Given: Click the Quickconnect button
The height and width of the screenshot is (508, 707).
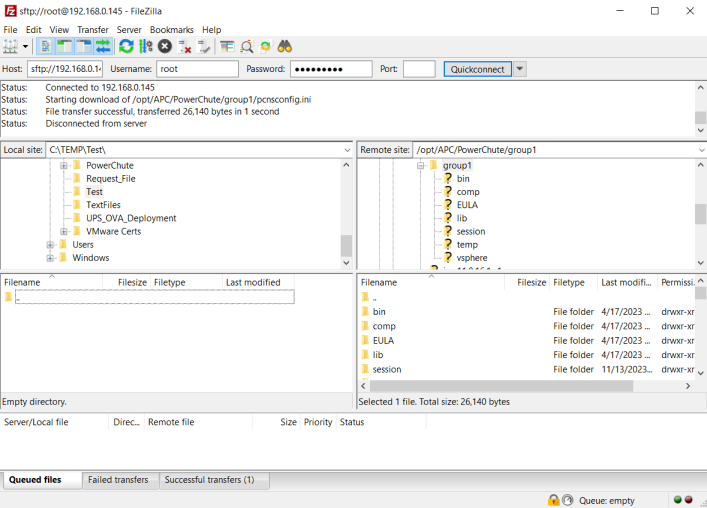Looking at the screenshot, I should [477, 69].
